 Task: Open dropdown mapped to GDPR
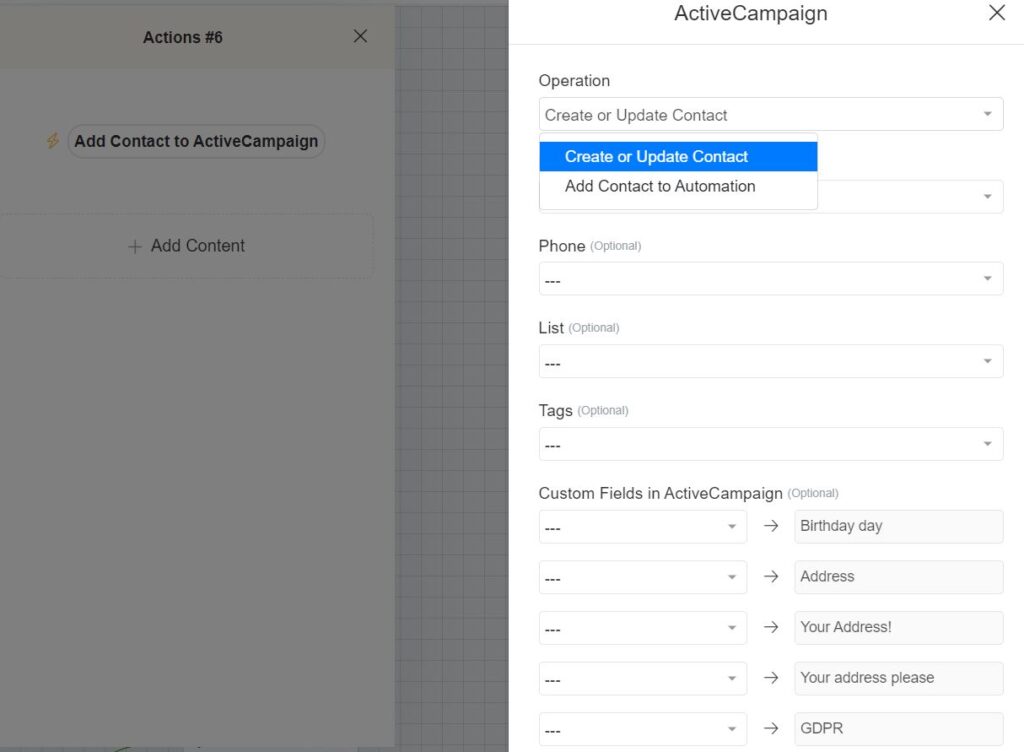(643, 728)
